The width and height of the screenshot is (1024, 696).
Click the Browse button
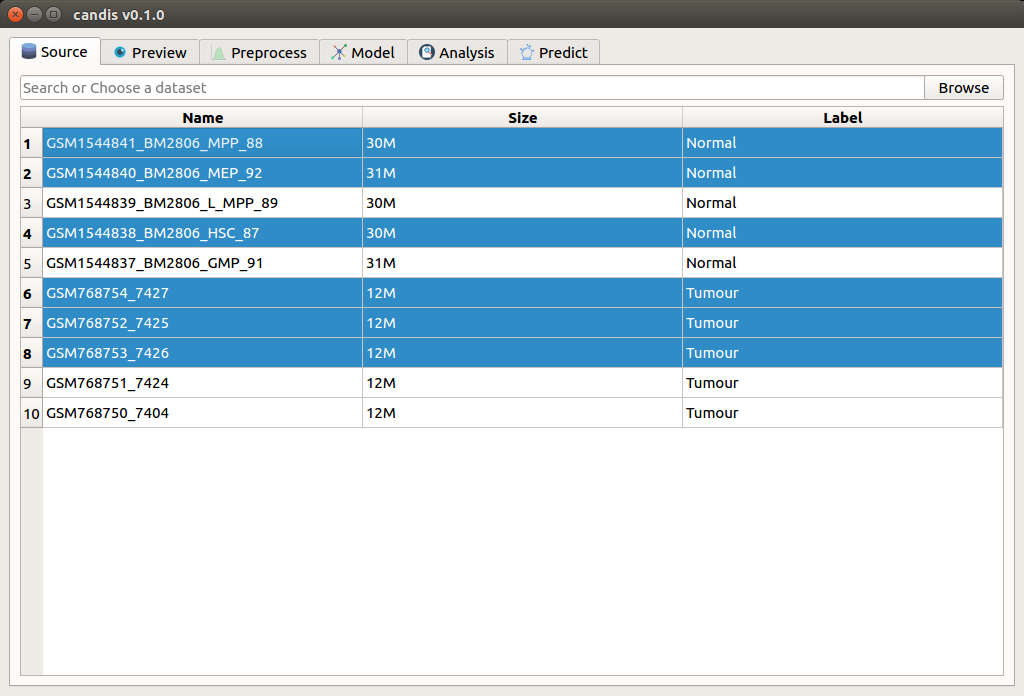(x=963, y=87)
